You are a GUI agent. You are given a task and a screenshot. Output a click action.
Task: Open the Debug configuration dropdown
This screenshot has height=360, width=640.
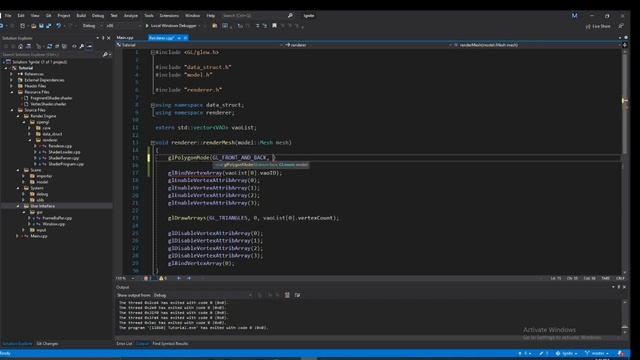[92, 26]
